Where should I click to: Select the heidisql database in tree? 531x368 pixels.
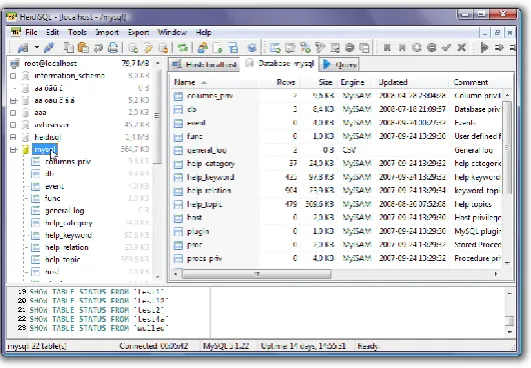pos(48,137)
